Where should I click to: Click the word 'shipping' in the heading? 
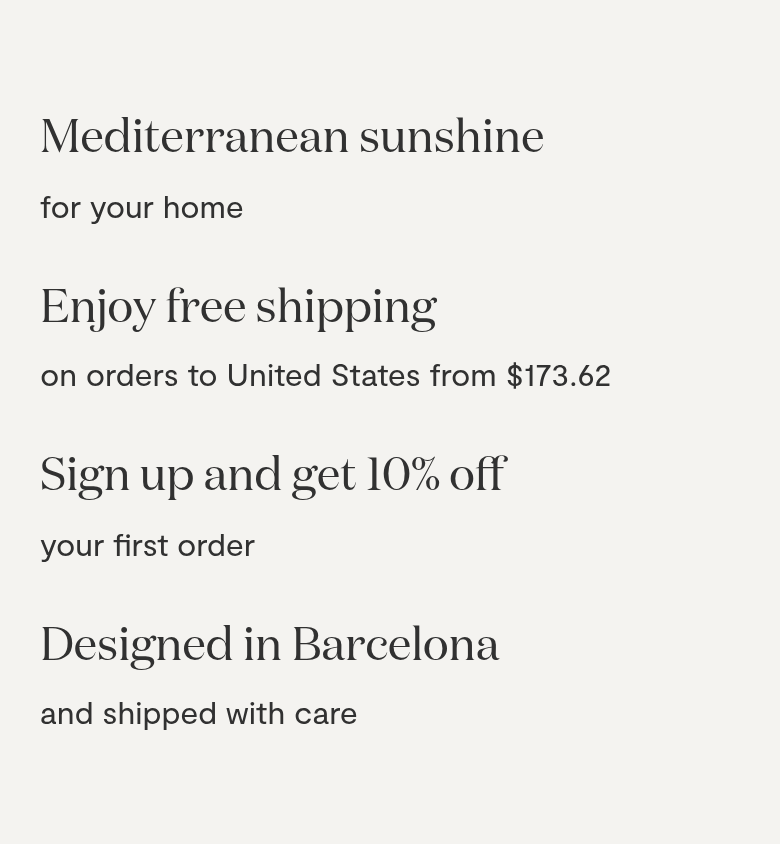click(346, 308)
